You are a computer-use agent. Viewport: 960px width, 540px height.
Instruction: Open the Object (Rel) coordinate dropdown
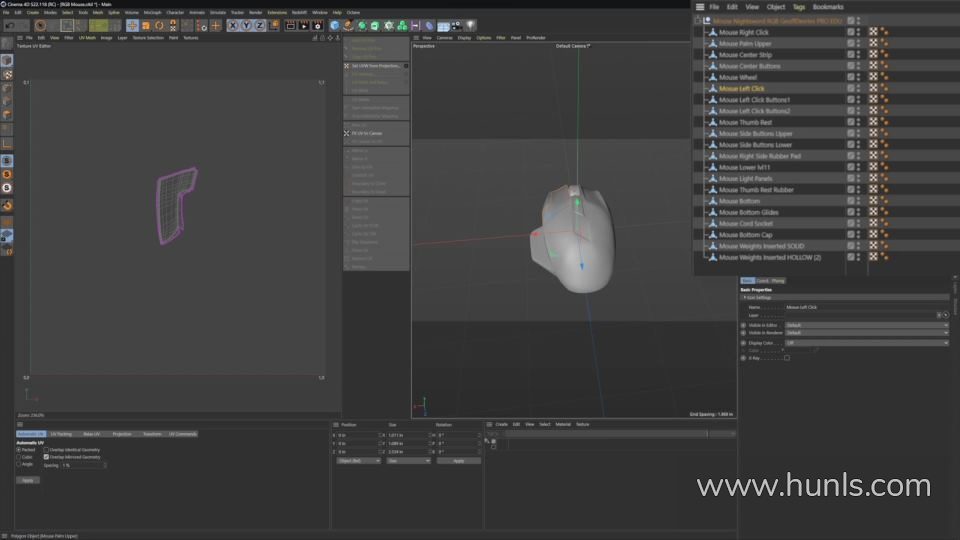358,461
